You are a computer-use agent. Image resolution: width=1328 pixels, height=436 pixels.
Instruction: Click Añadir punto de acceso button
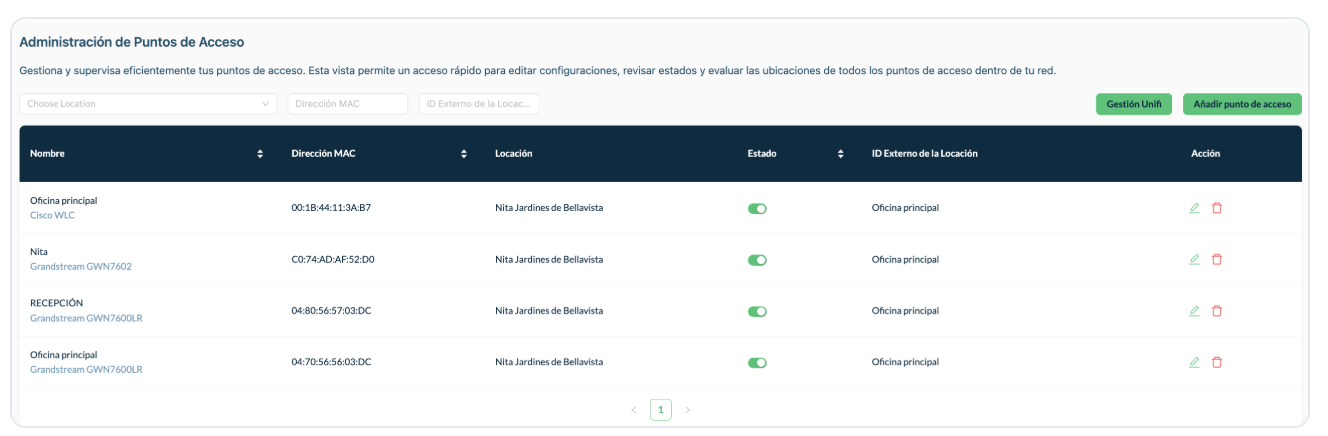point(1242,104)
